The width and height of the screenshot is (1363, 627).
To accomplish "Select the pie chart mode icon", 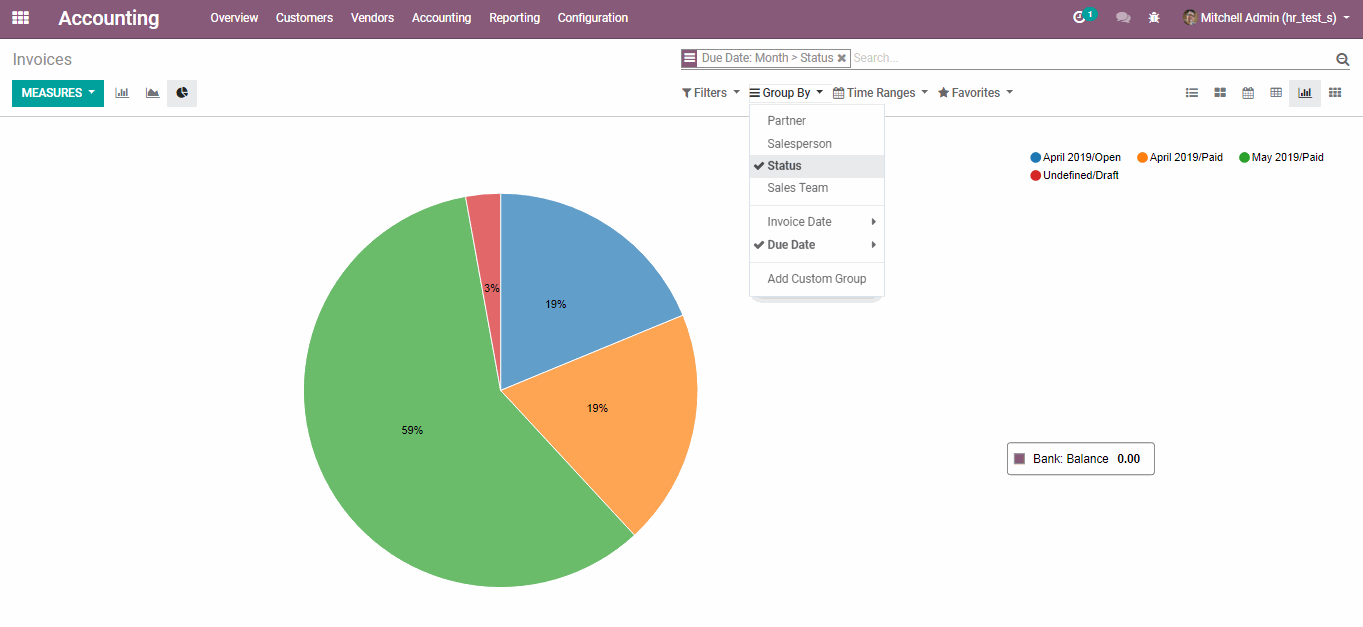I will 182,93.
